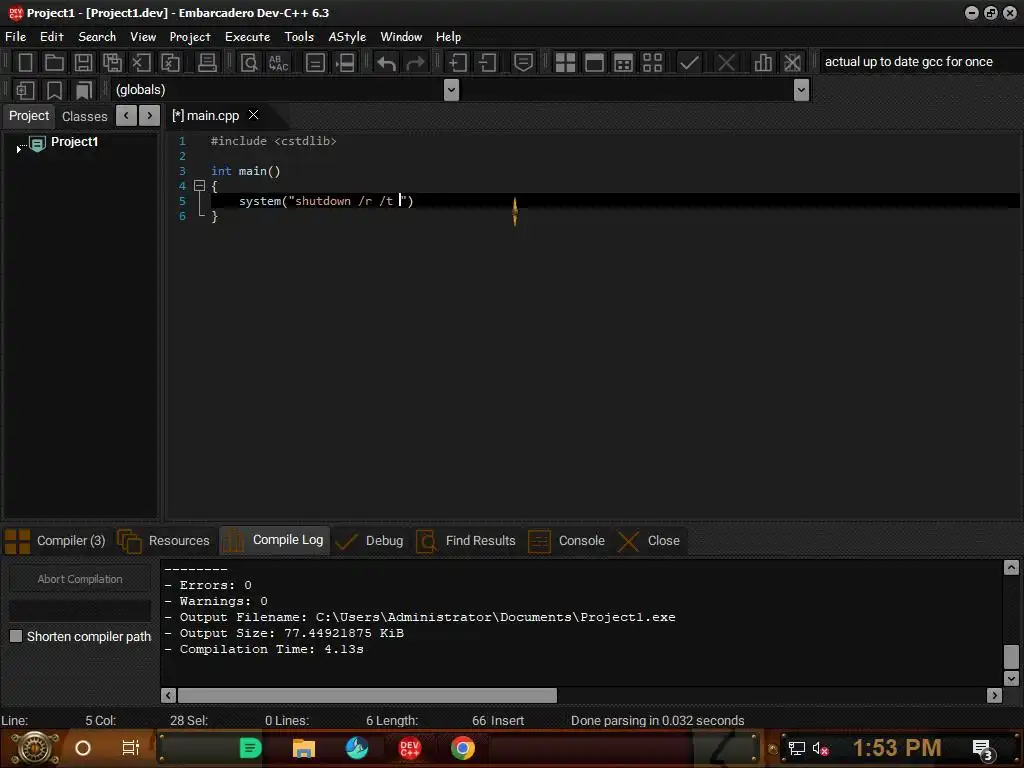1024x768 pixels.
Task: Open the Debug bottom tab
Action: (370, 541)
